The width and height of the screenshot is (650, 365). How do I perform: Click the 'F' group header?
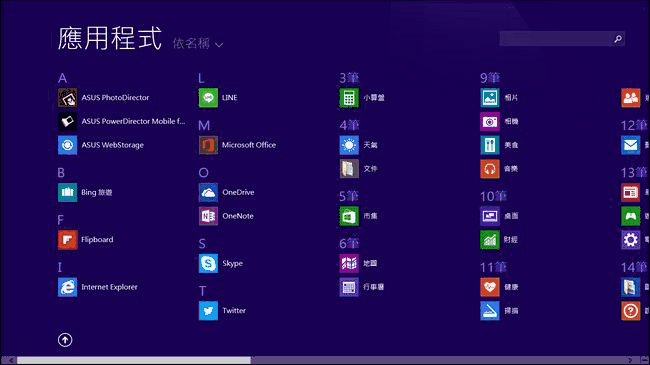(61, 220)
